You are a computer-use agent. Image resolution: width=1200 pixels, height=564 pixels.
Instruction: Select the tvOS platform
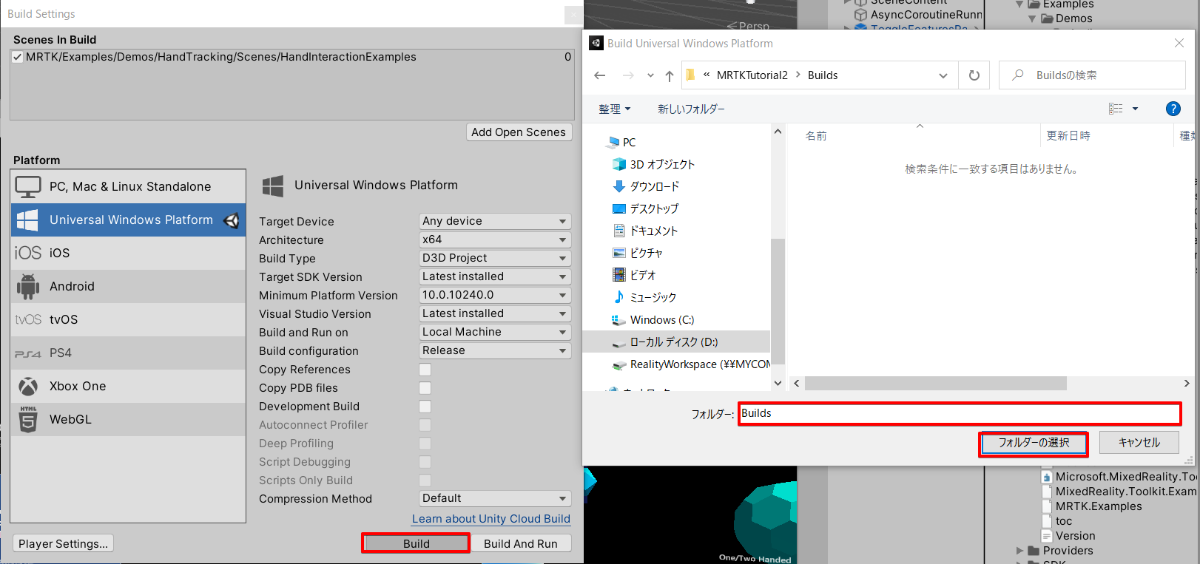128,319
